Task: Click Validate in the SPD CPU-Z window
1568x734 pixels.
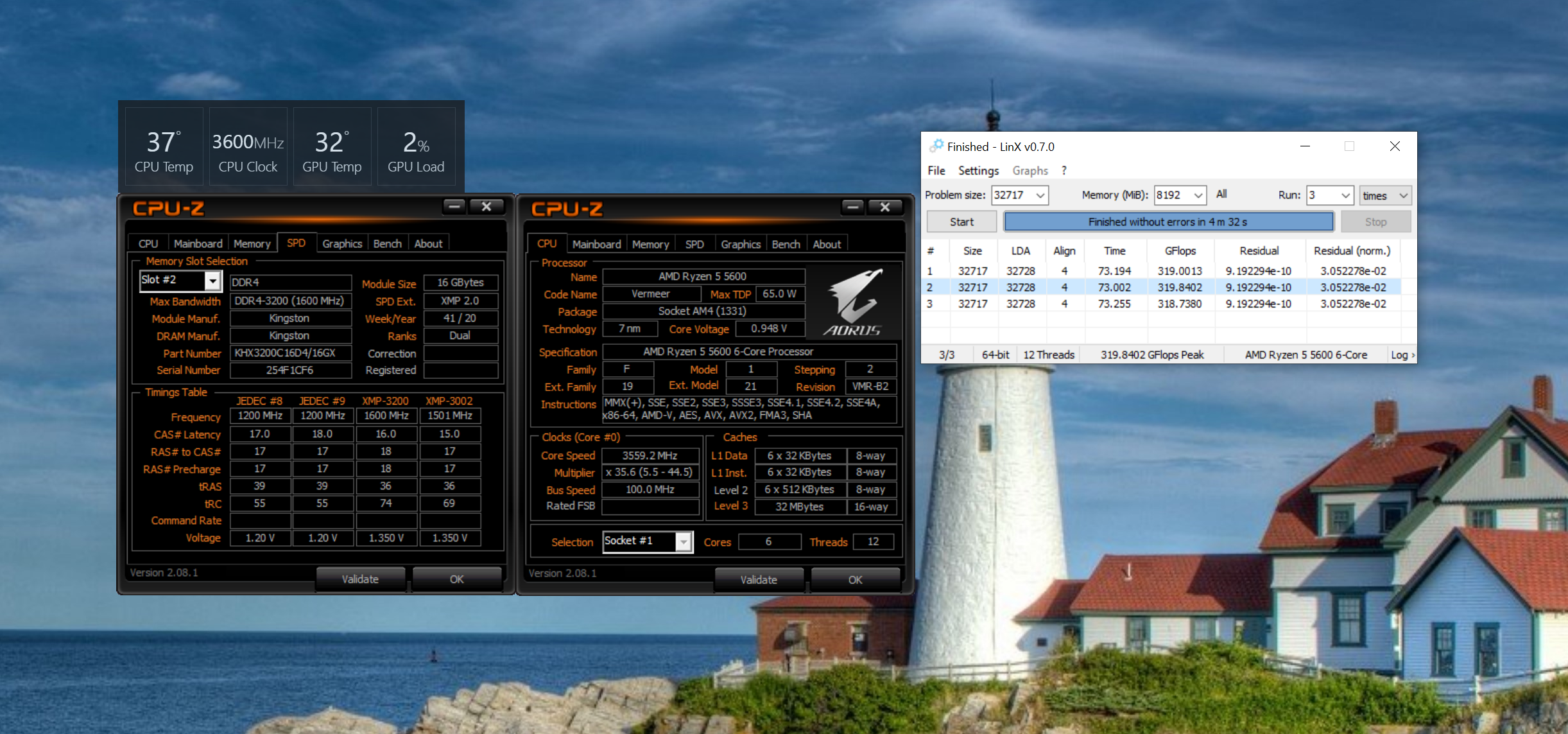Action: point(360,579)
